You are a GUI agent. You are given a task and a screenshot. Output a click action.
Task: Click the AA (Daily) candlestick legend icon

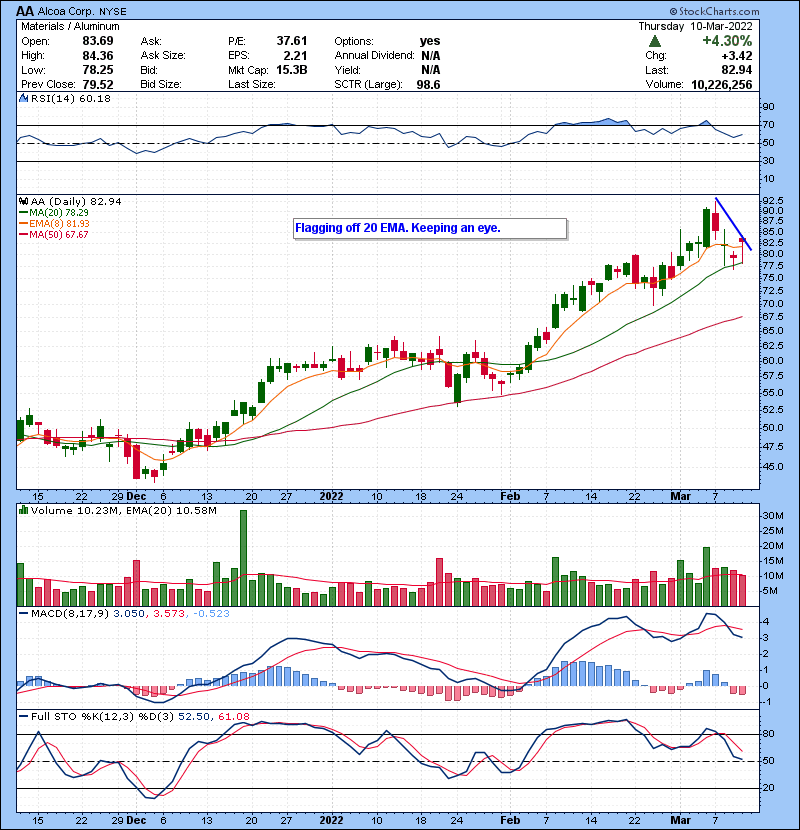click(x=23, y=201)
